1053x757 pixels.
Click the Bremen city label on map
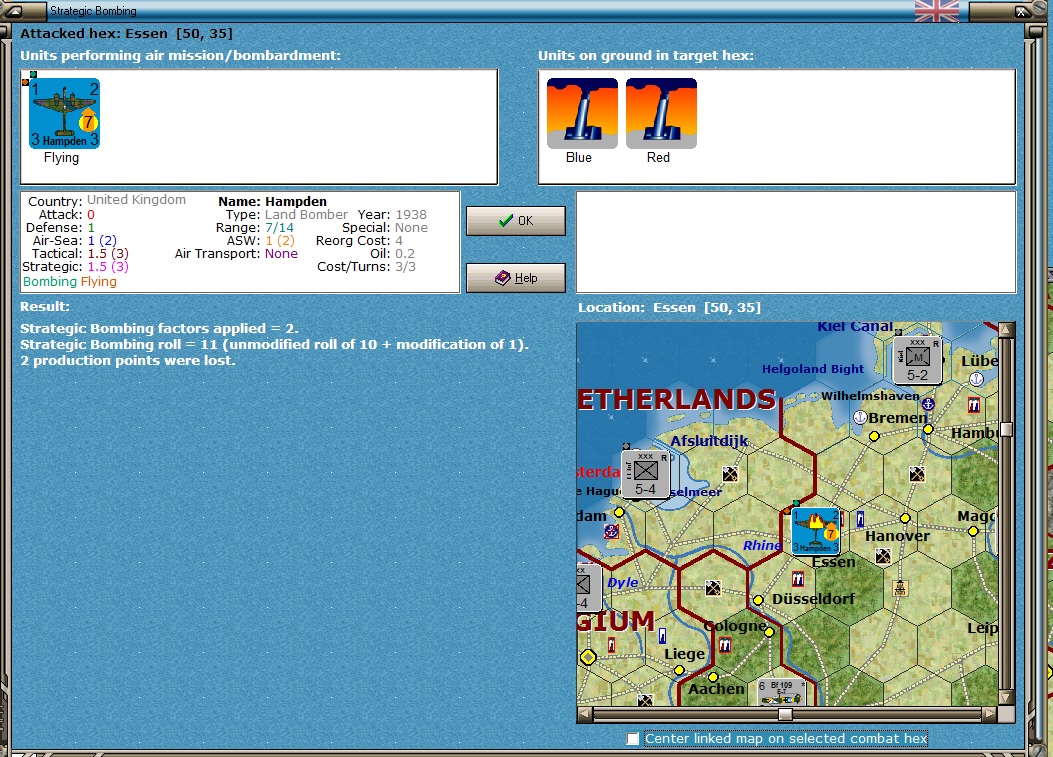click(898, 418)
